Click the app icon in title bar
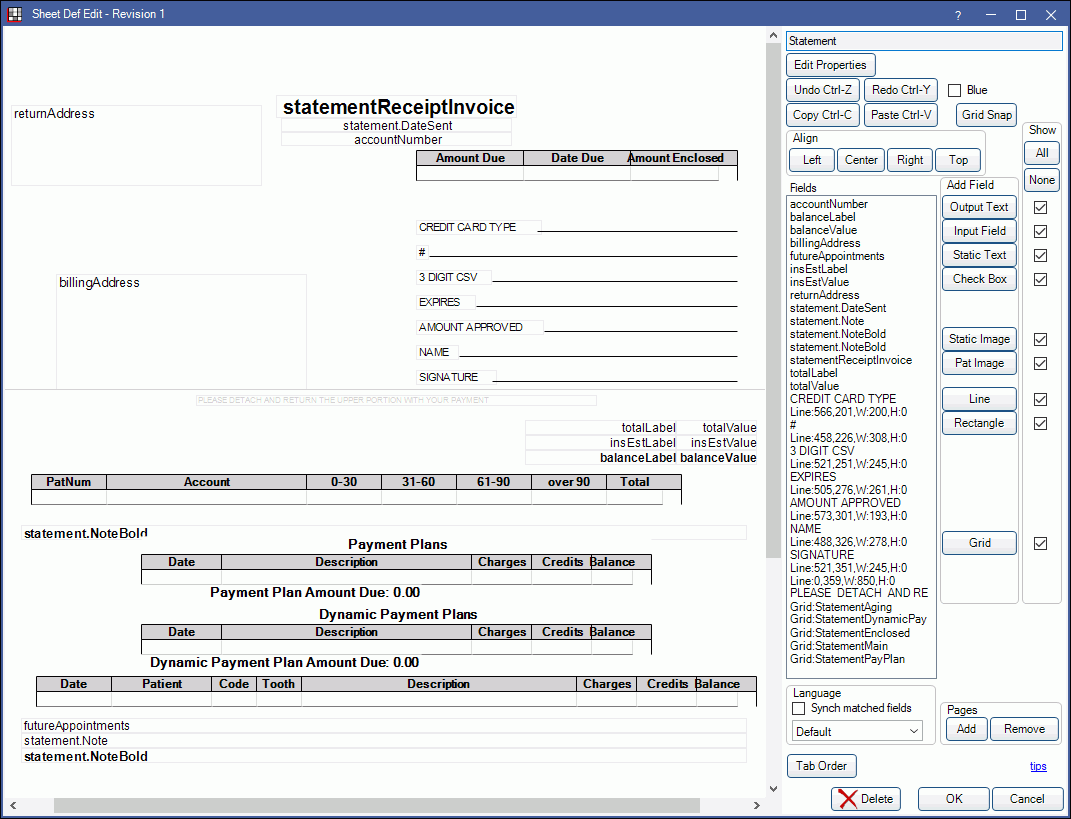The height and width of the screenshot is (819, 1071). point(15,14)
